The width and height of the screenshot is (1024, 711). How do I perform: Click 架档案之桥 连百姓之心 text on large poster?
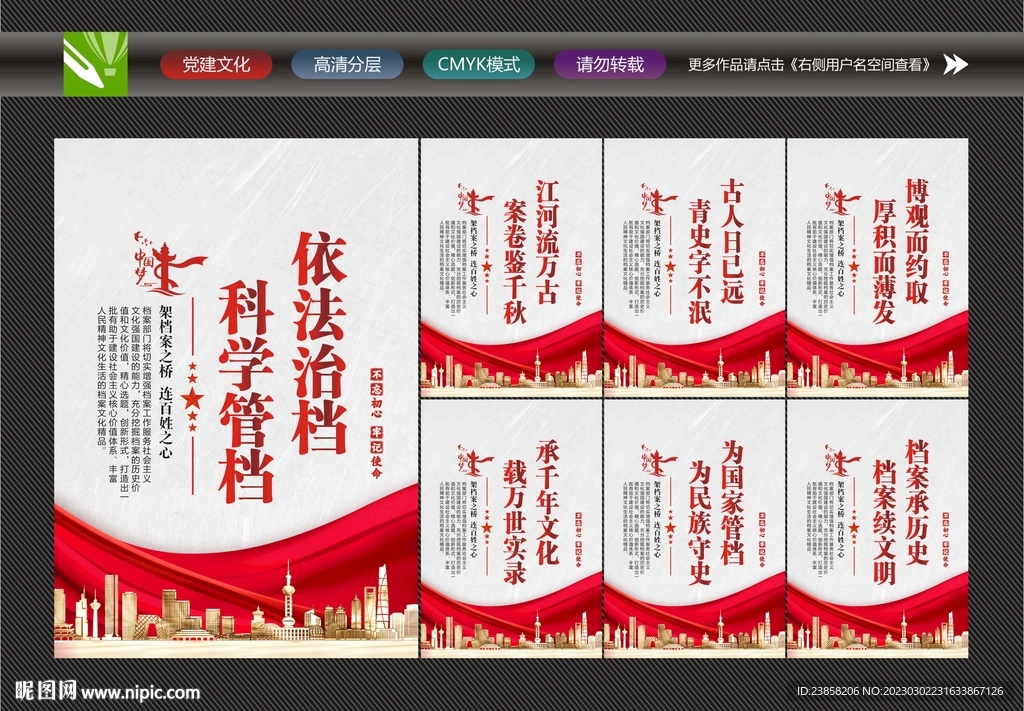click(x=166, y=382)
